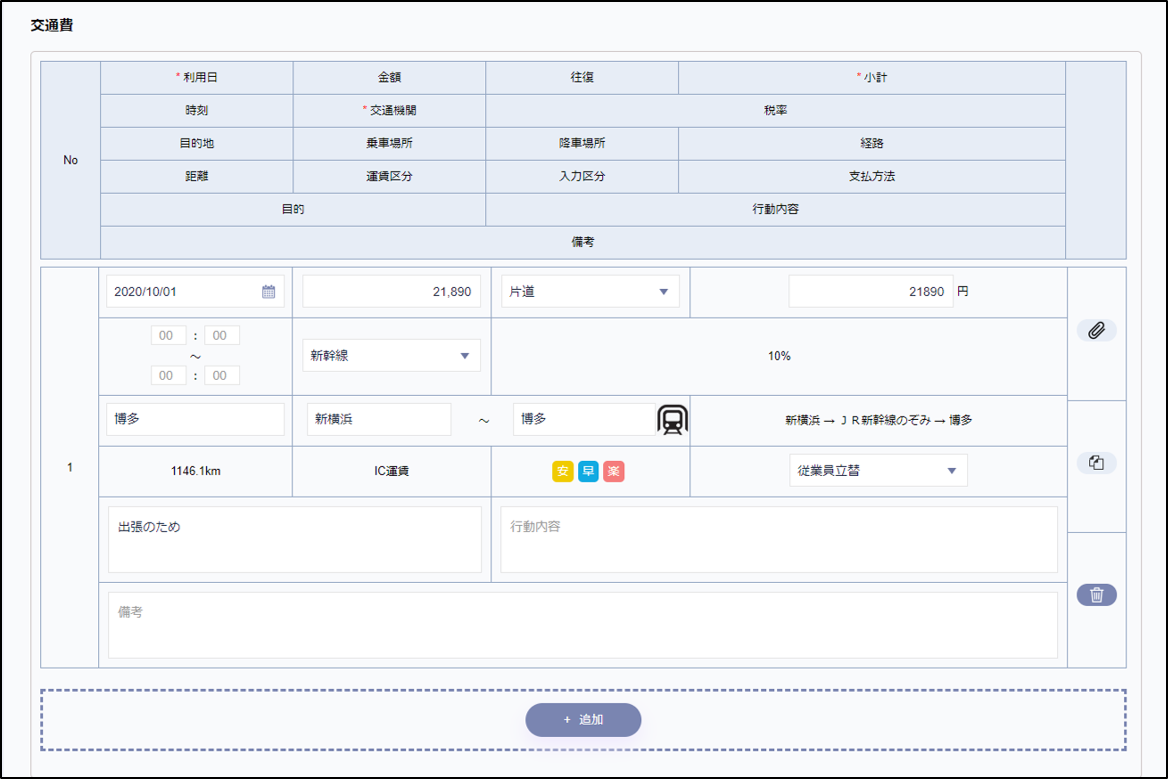The width and height of the screenshot is (1168, 779).
Task: Click the copy row icon
Action: [1096, 463]
